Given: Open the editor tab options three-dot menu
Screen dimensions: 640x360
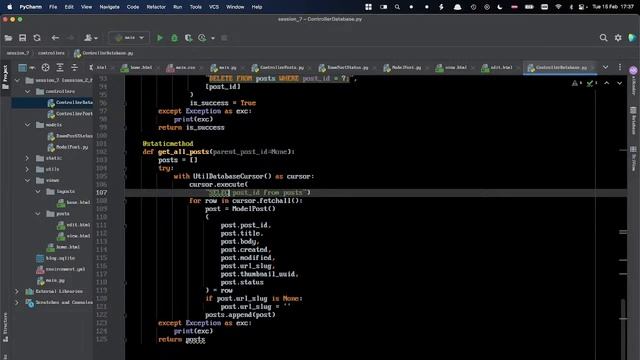Looking at the screenshot, I should [x=620, y=67].
